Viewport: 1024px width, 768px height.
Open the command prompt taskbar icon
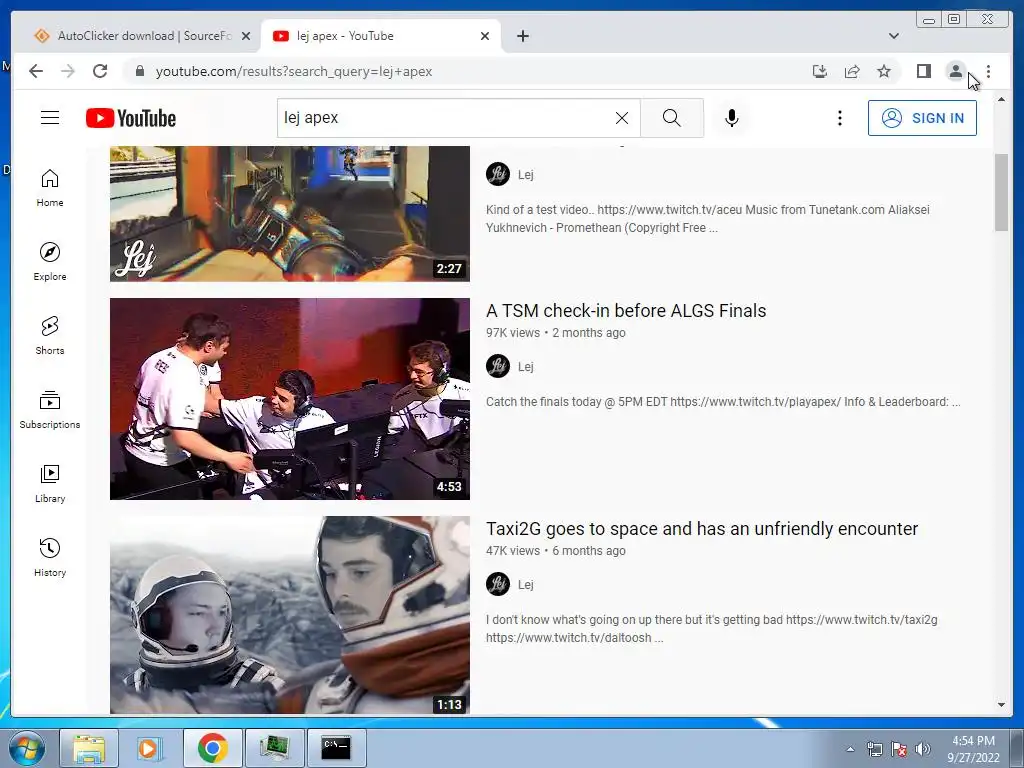coord(336,748)
